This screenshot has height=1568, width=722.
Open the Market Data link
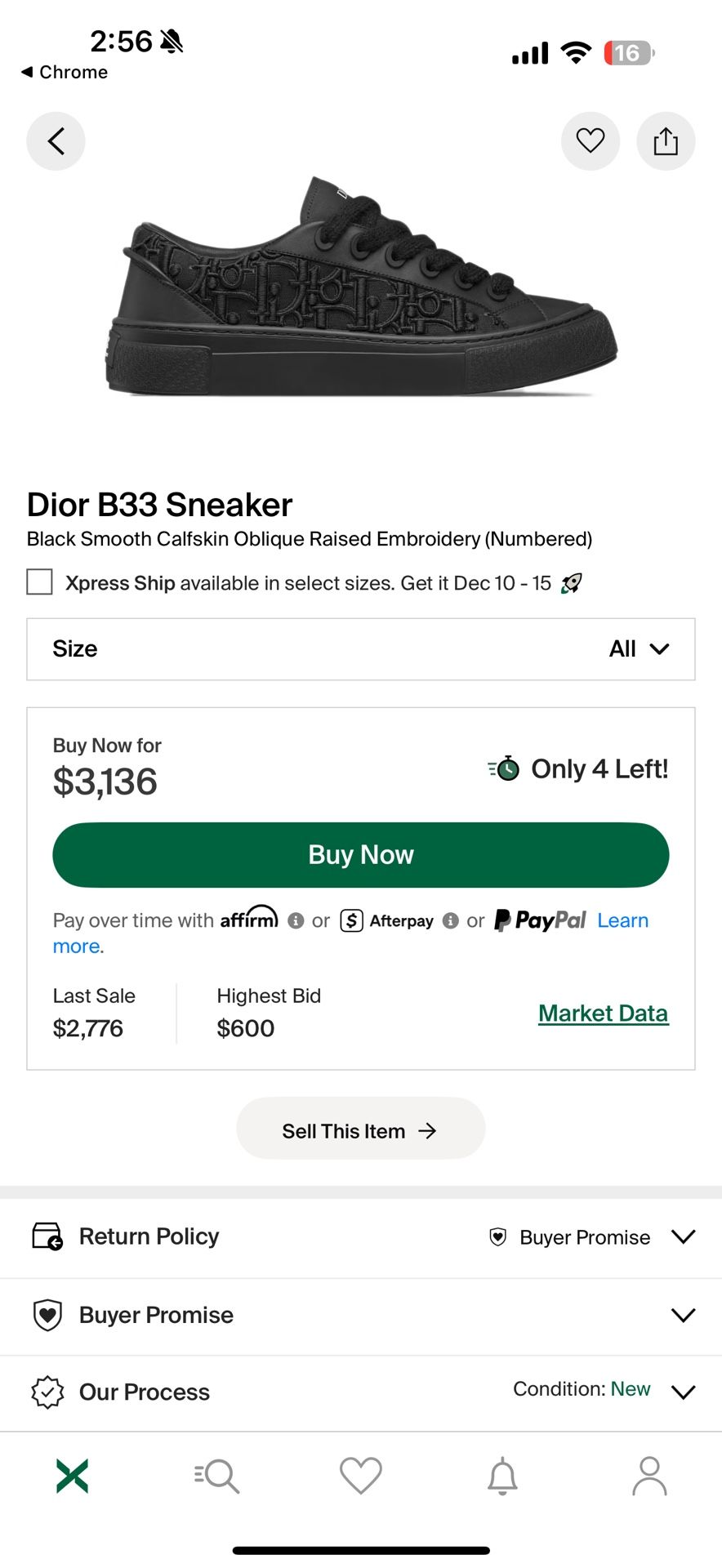[603, 1013]
